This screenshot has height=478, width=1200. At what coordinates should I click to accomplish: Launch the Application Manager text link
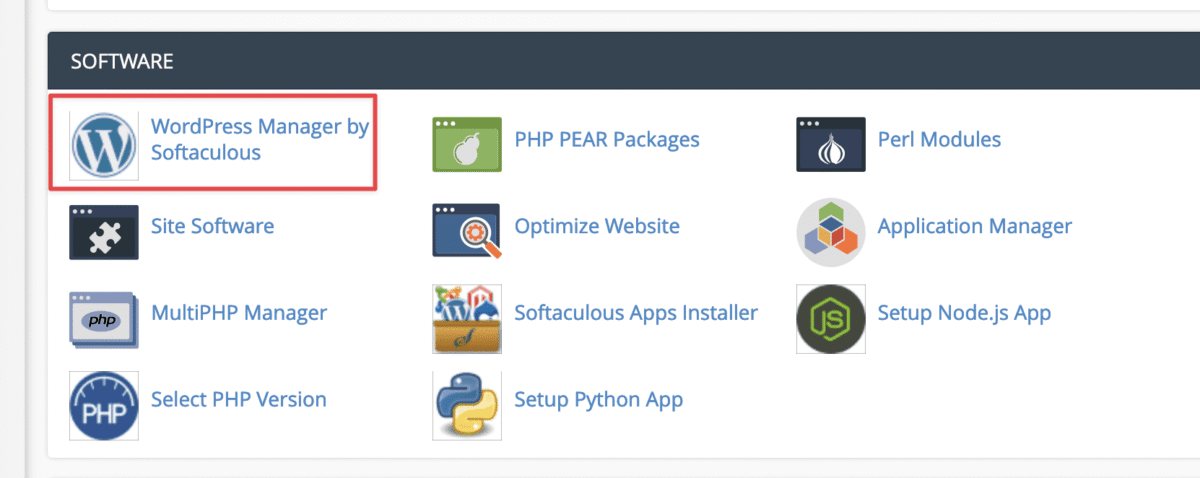[x=974, y=226]
